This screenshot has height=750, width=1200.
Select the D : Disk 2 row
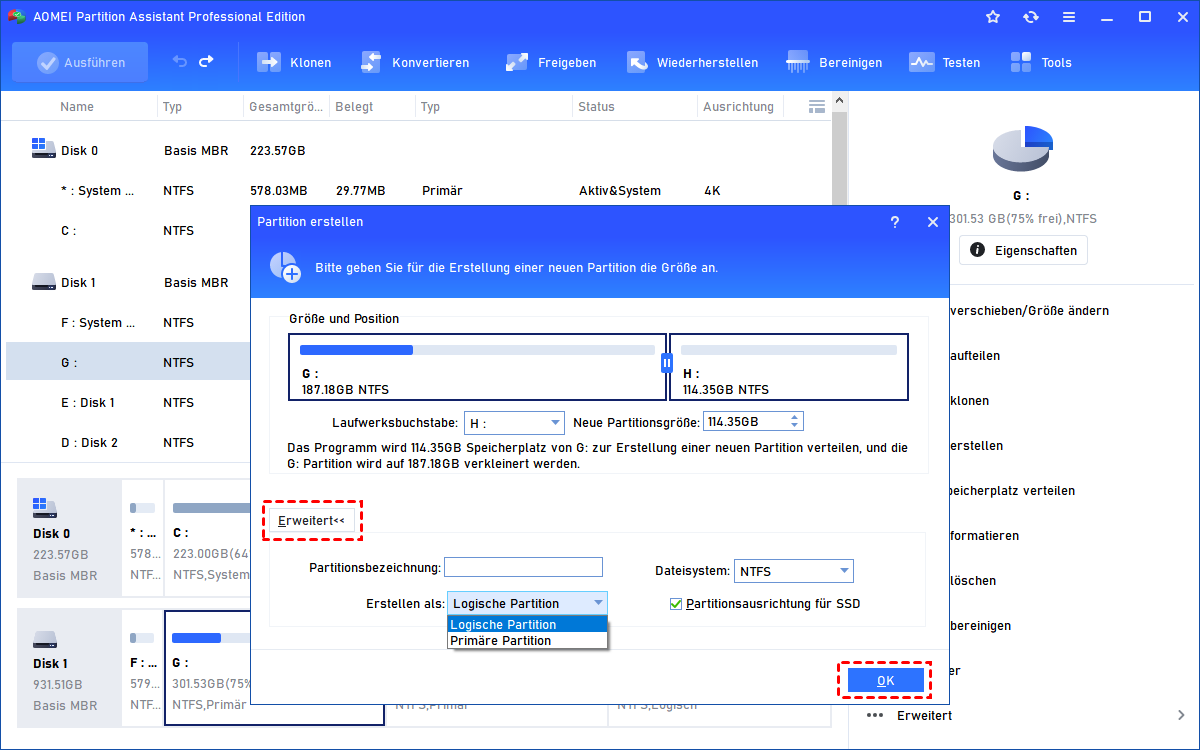[128, 443]
